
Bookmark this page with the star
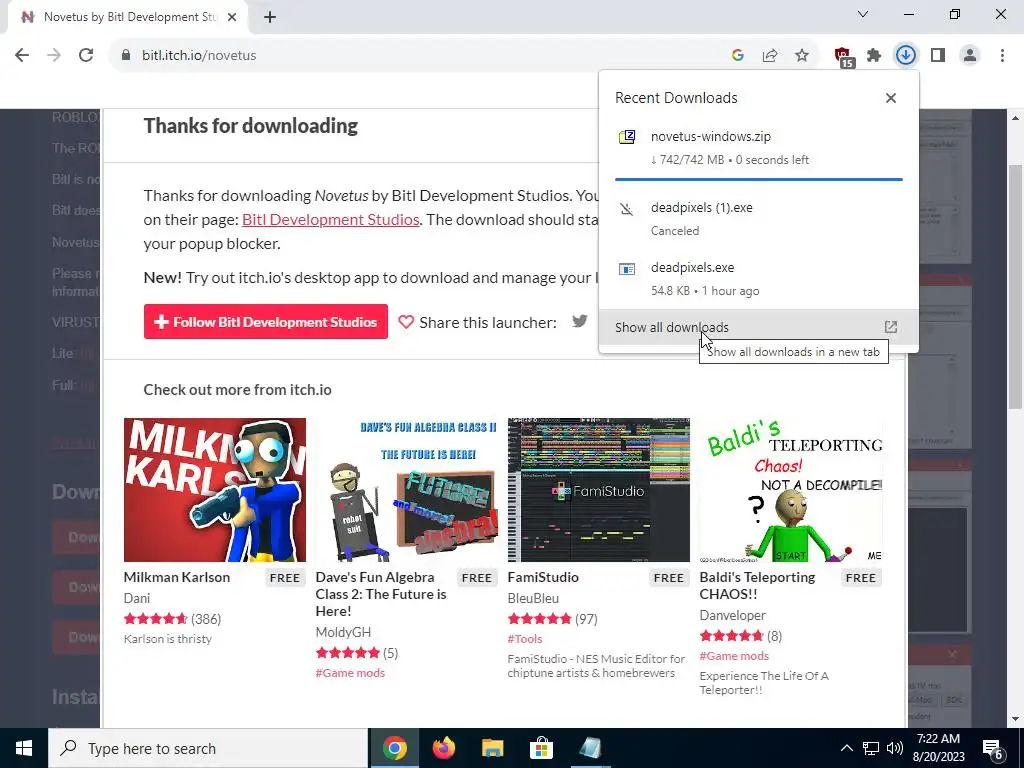(802, 56)
